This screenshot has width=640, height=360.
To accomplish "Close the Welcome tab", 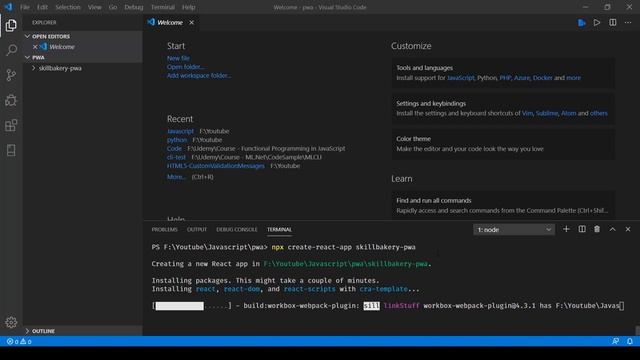I will [x=191, y=22].
